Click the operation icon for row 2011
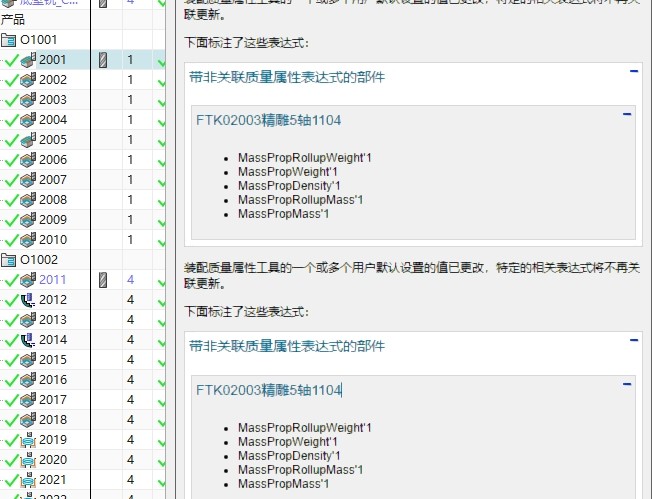This screenshot has height=499, width=652. (x=28, y=280)
